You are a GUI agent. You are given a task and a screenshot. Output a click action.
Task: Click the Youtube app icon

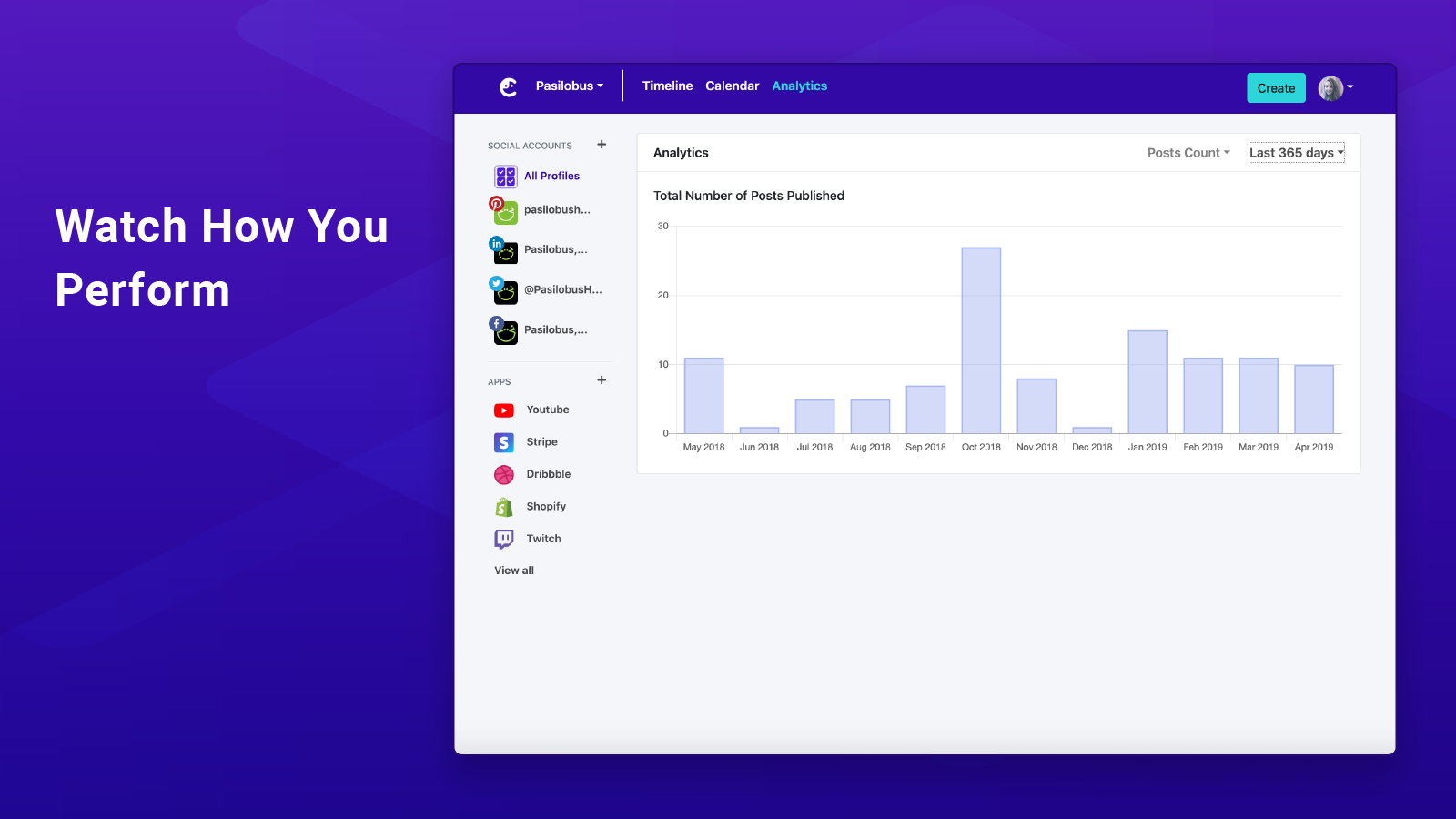point(504,410)
